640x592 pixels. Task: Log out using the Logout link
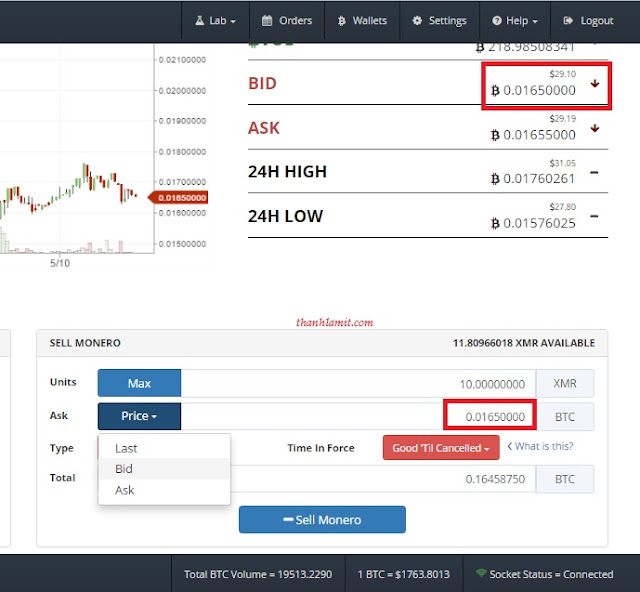588,21
